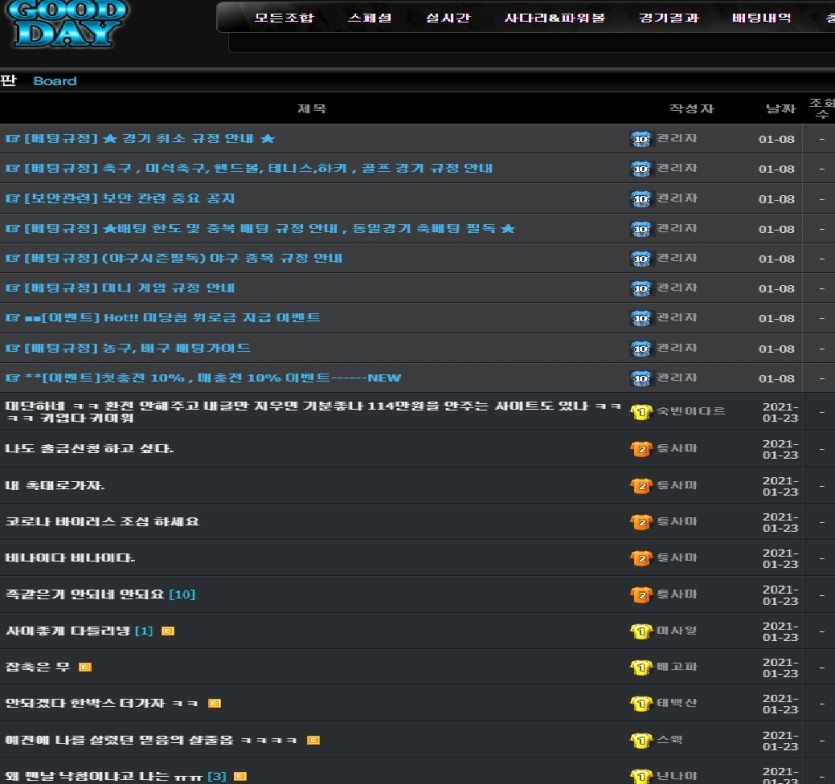Viewport: 835px width, 784px height.
Task: Click the [10] comment count link
Action: pos(182,594)
